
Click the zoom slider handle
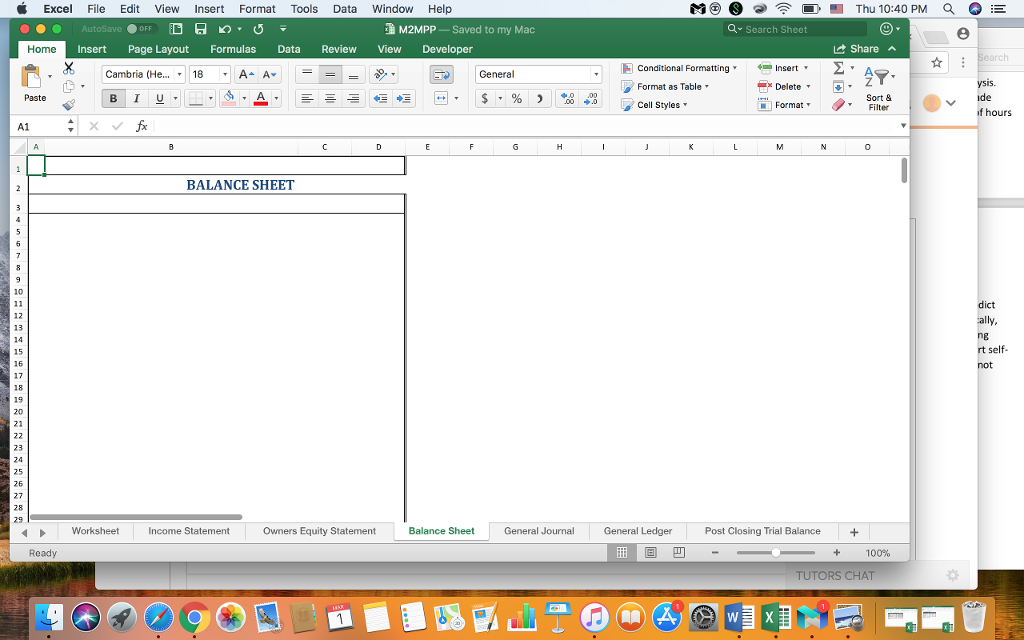click(x=775, y=552)
